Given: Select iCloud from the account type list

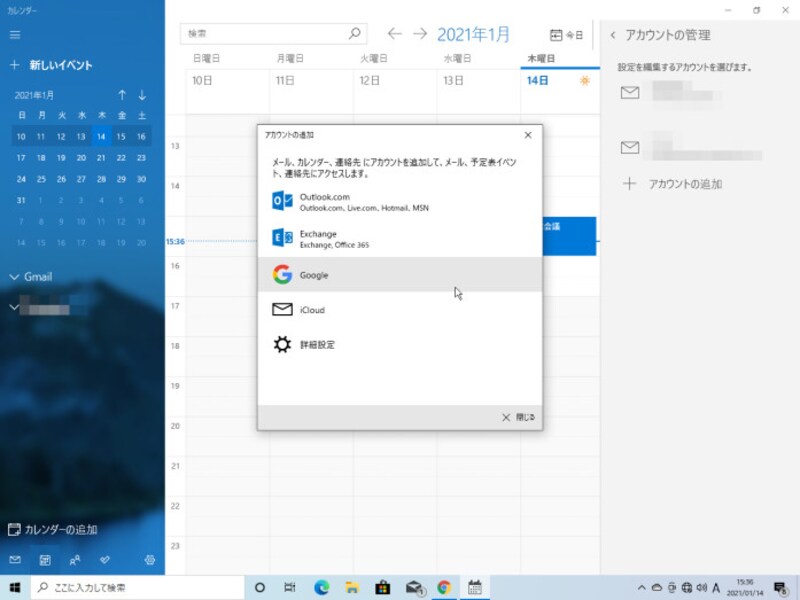Looking at the screenshot, I should pos(310,308).
